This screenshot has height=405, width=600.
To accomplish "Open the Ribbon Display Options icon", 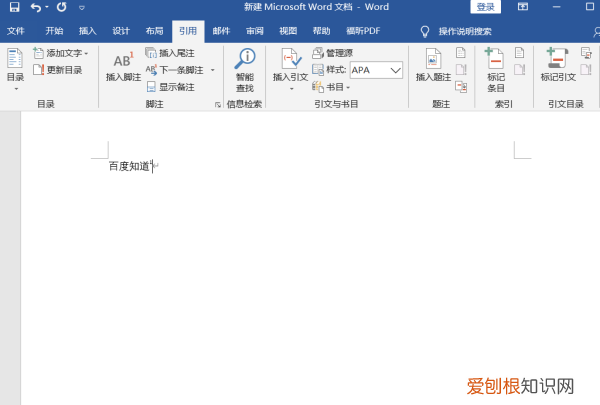I will (523, 7).
